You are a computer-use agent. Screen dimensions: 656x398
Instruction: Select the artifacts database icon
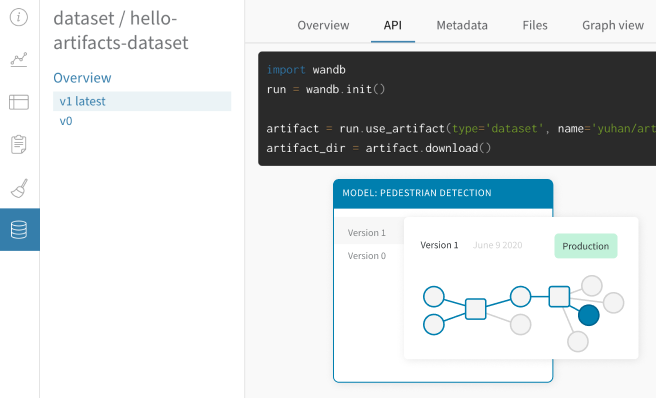point(19,230)
